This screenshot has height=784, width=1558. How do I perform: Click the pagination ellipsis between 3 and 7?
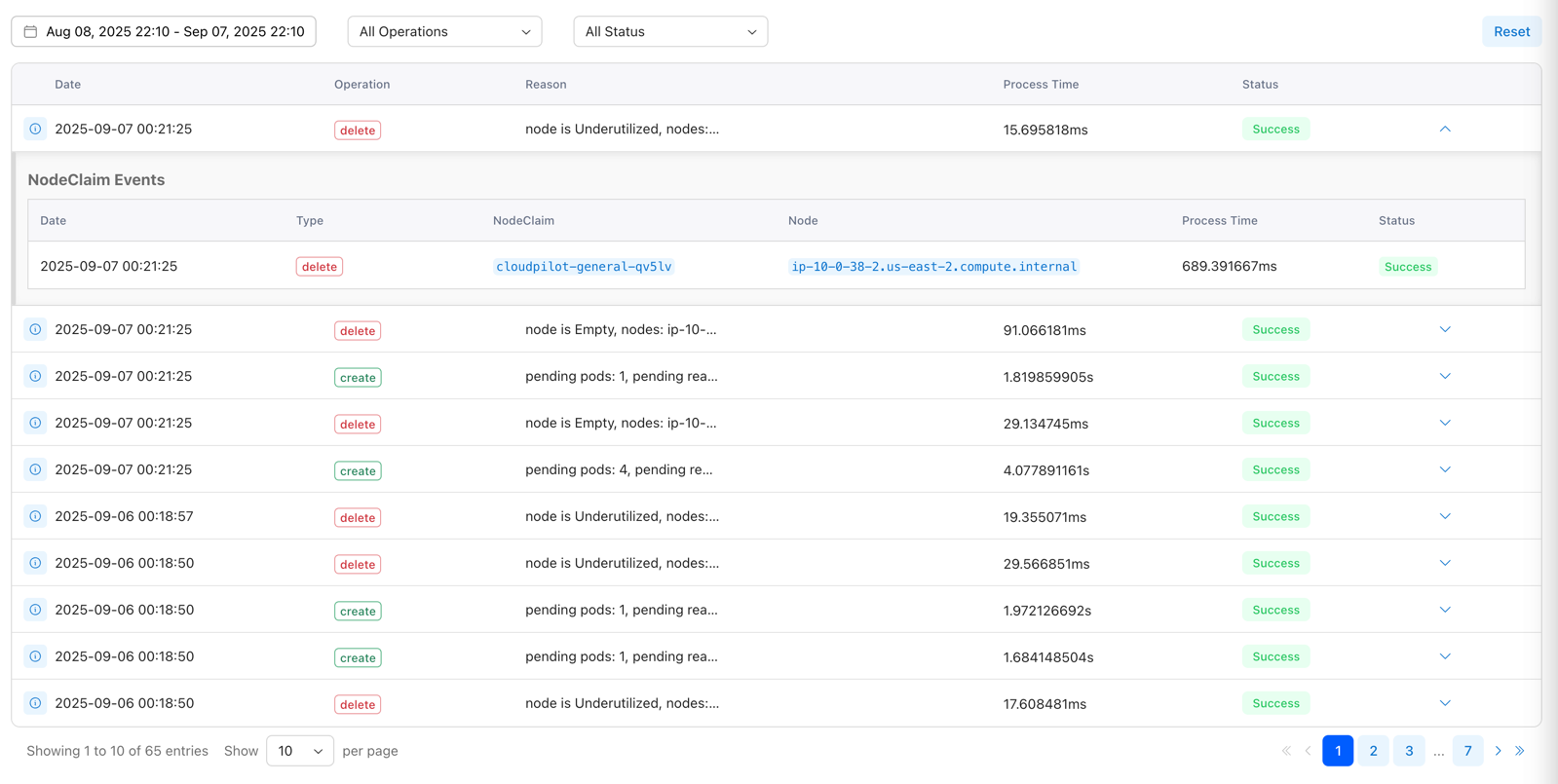click(1438, 751)
